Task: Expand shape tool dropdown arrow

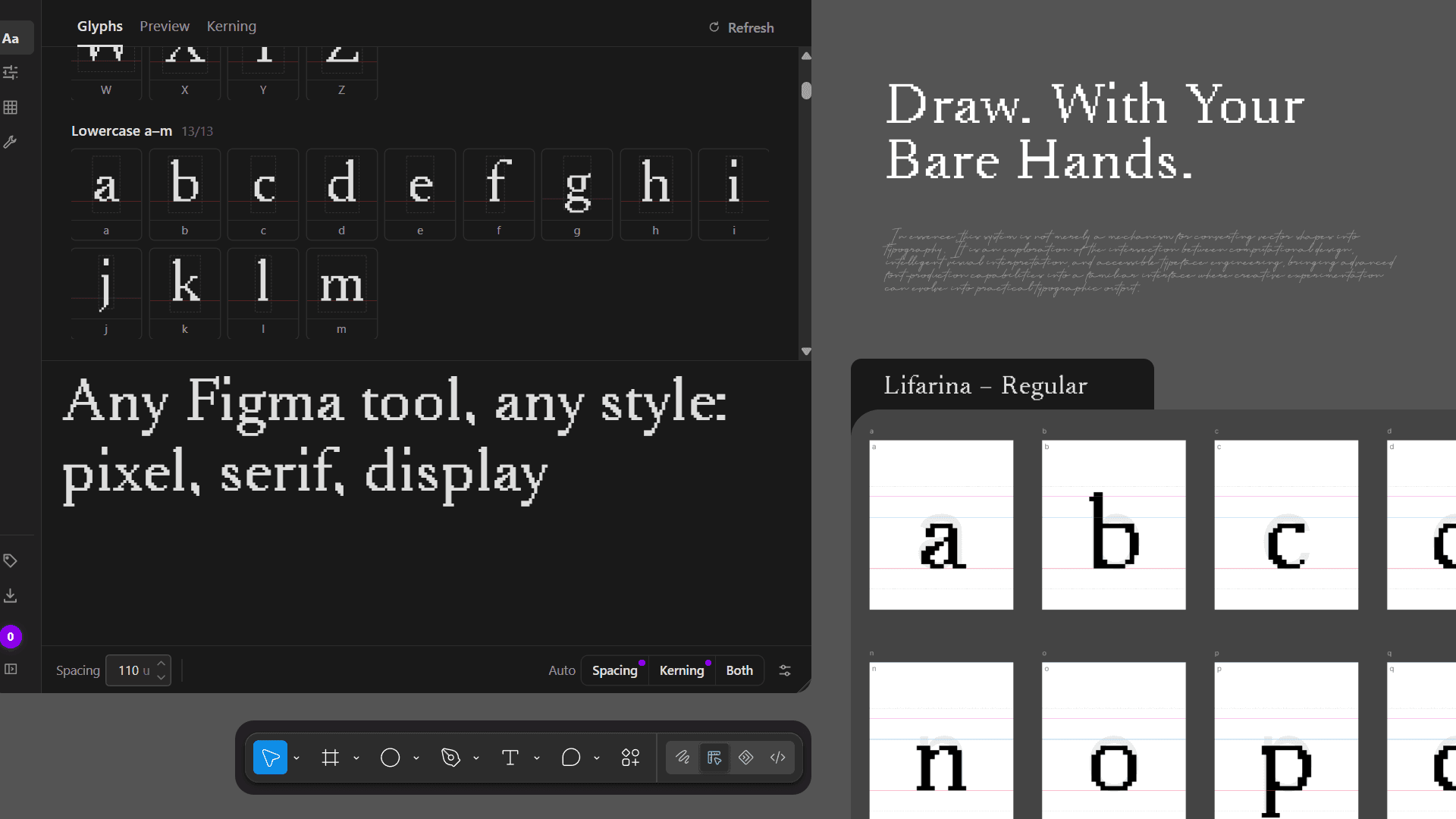Action: 416,758
